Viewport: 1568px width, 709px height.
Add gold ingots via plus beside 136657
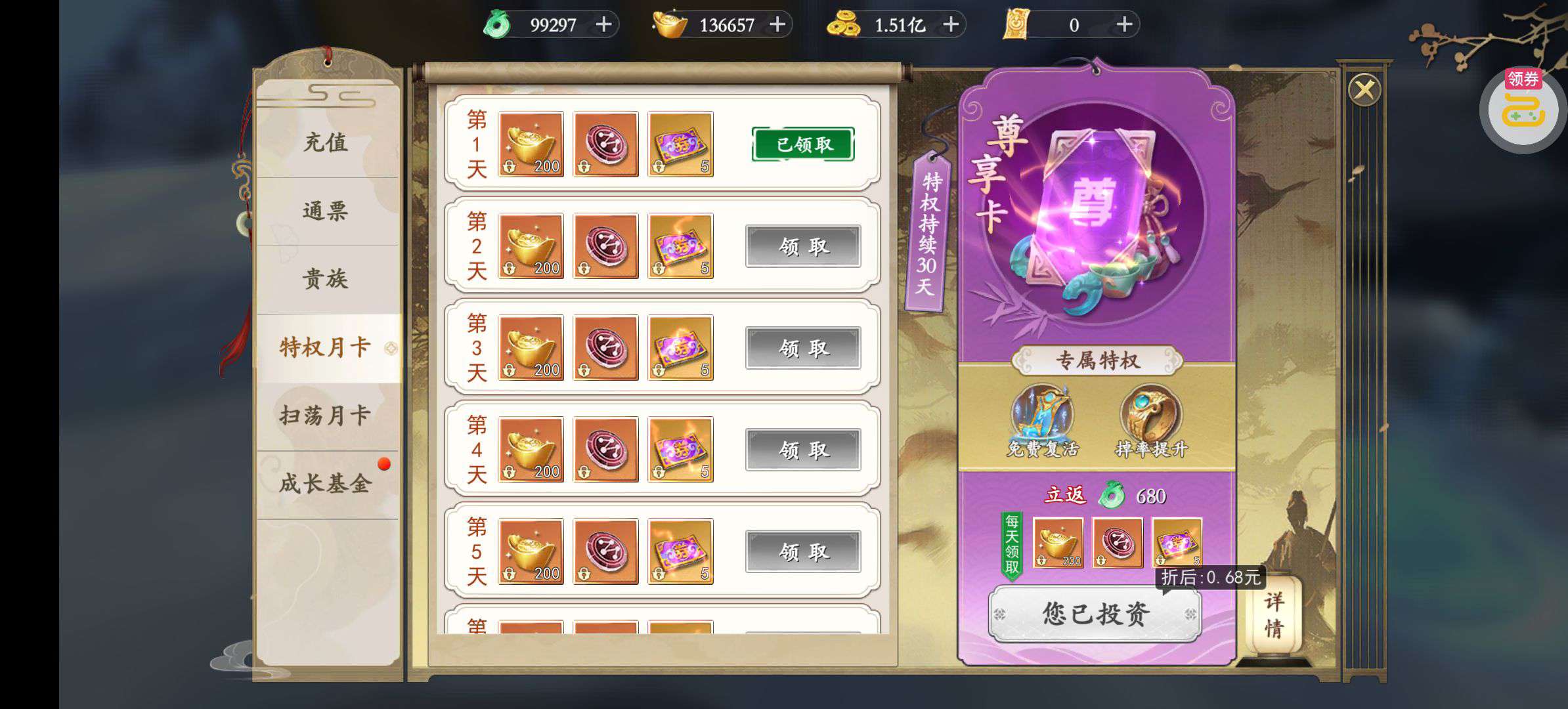click(777, 25)
